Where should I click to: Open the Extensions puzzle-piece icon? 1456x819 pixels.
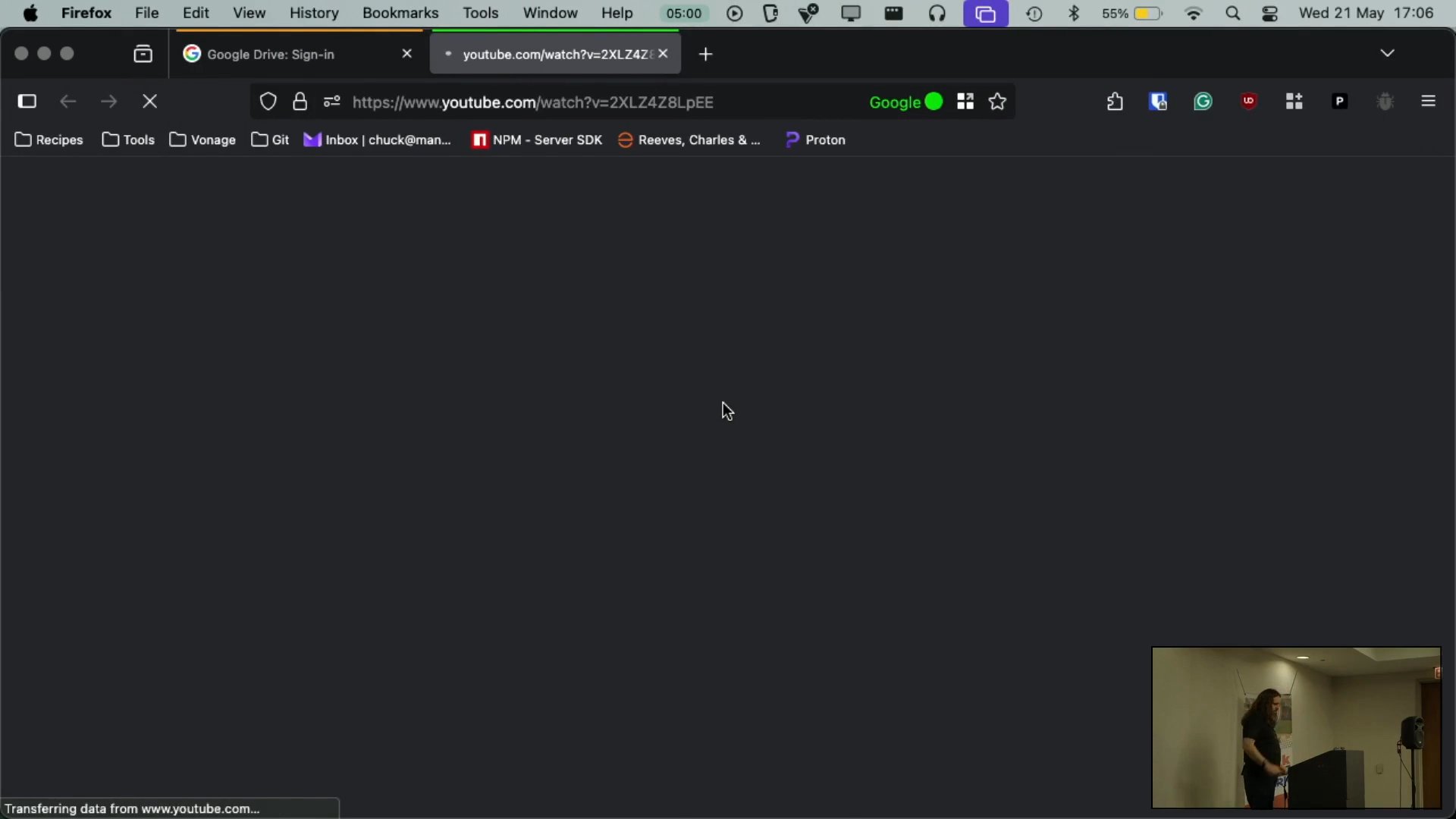1115,102
